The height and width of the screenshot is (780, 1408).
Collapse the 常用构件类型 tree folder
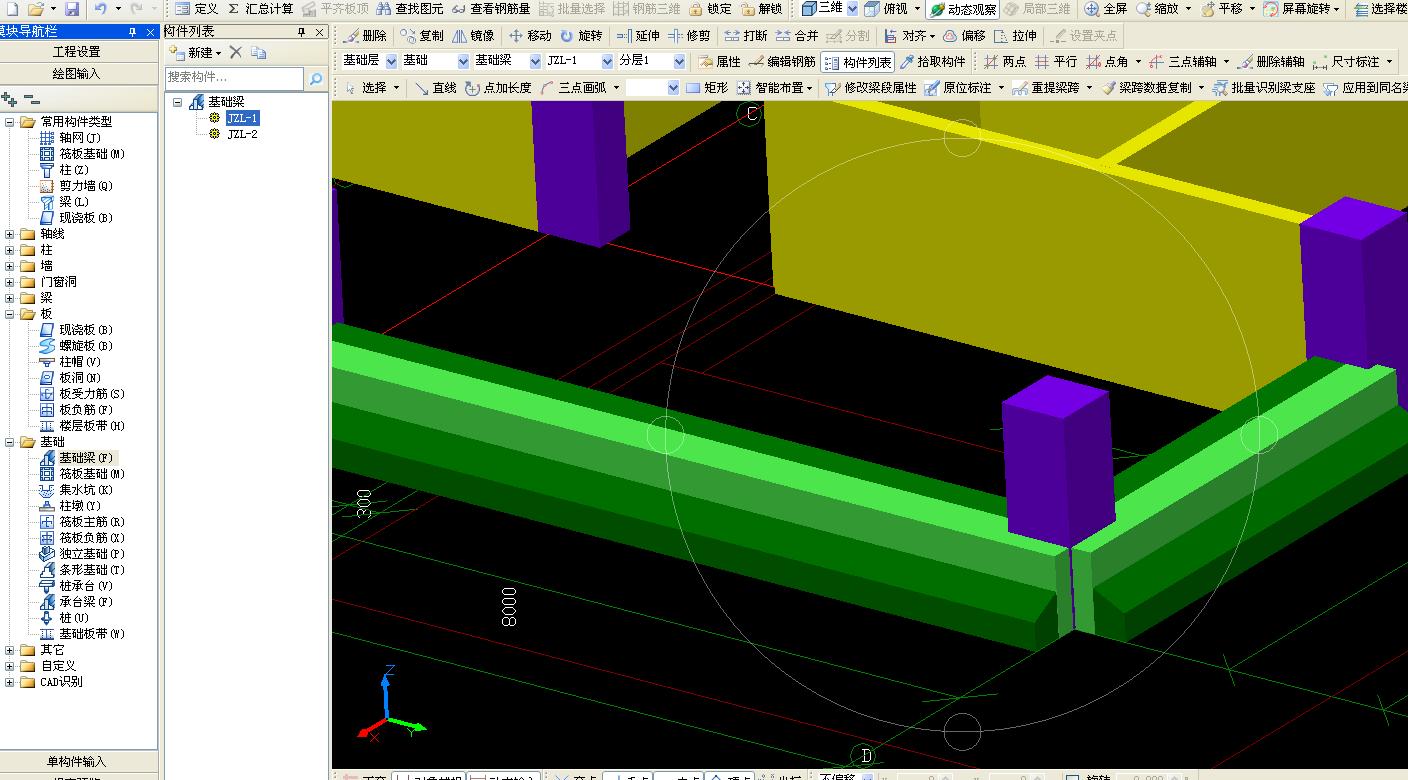pos(10,122)
